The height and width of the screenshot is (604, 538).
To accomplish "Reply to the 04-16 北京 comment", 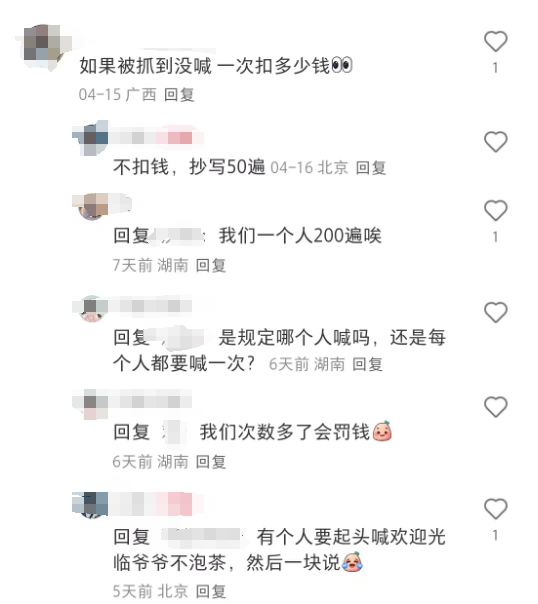I will (x=371, y=168).
